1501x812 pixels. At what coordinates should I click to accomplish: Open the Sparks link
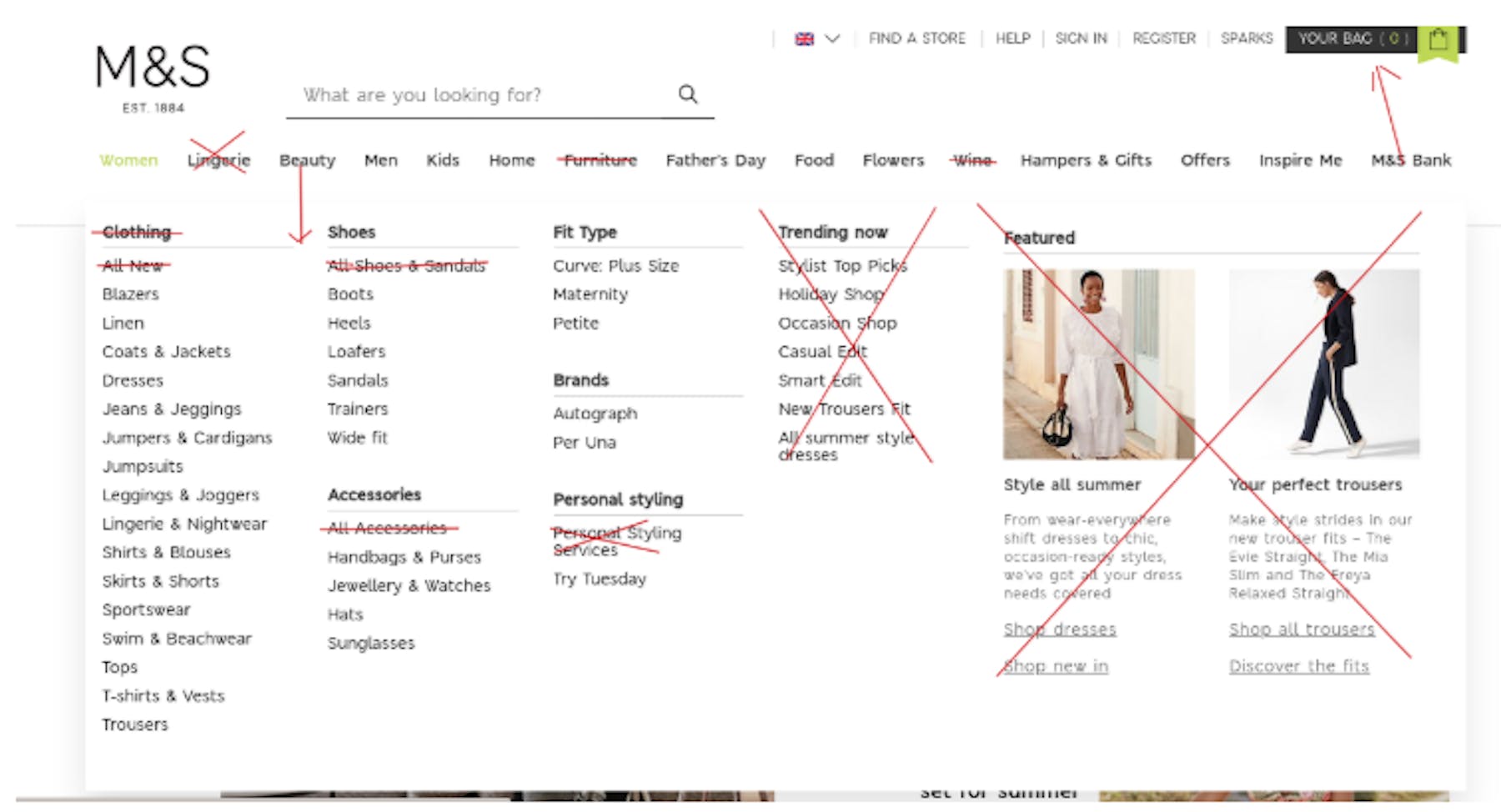pos(1247,38)
